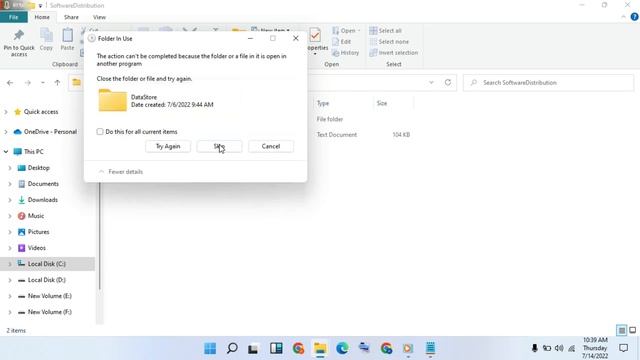Screen dimensions: 640x360
Task: Click the Search SoftwareDistribution field
Action: click(x=548, y=82)
